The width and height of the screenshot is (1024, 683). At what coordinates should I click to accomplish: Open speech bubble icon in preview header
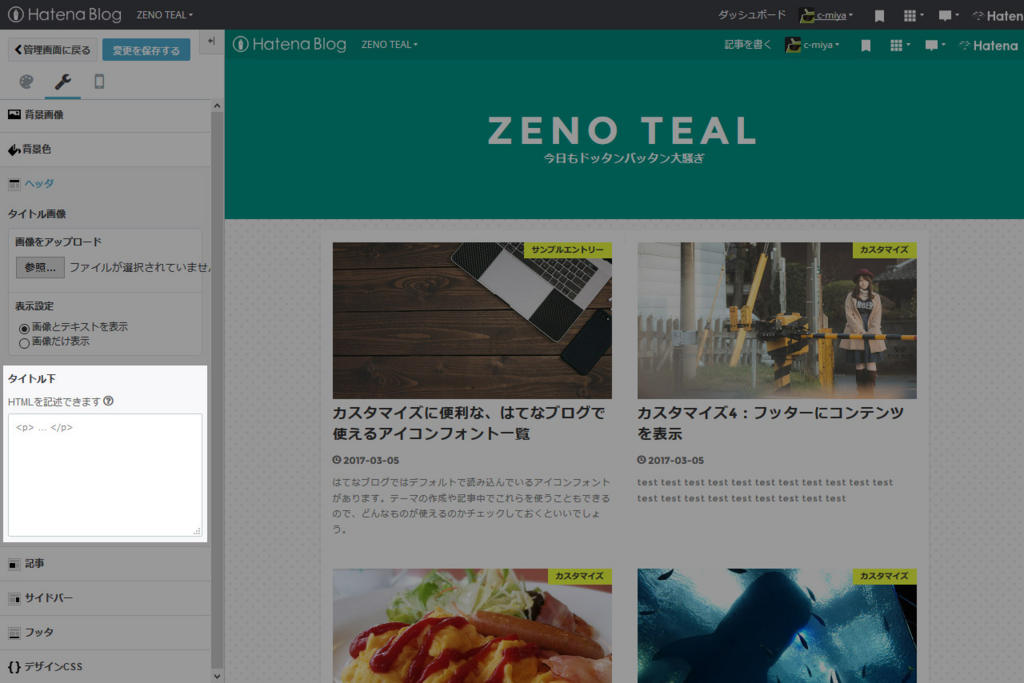(935, 45)
